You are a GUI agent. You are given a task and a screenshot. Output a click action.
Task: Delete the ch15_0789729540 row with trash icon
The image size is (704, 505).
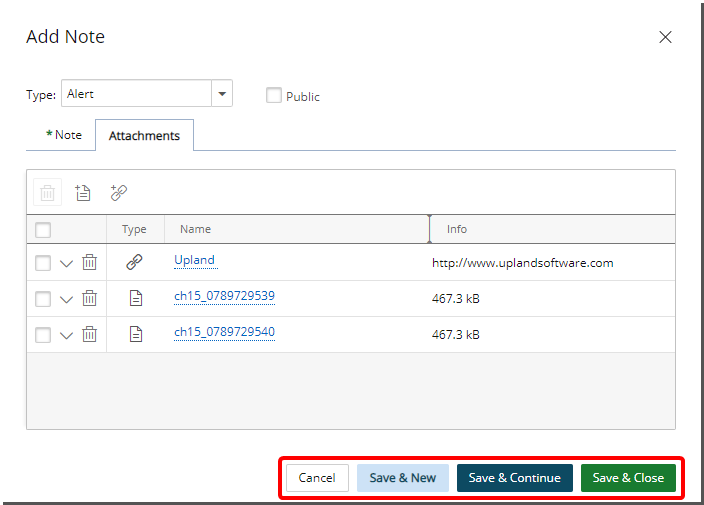coord(89,334)
